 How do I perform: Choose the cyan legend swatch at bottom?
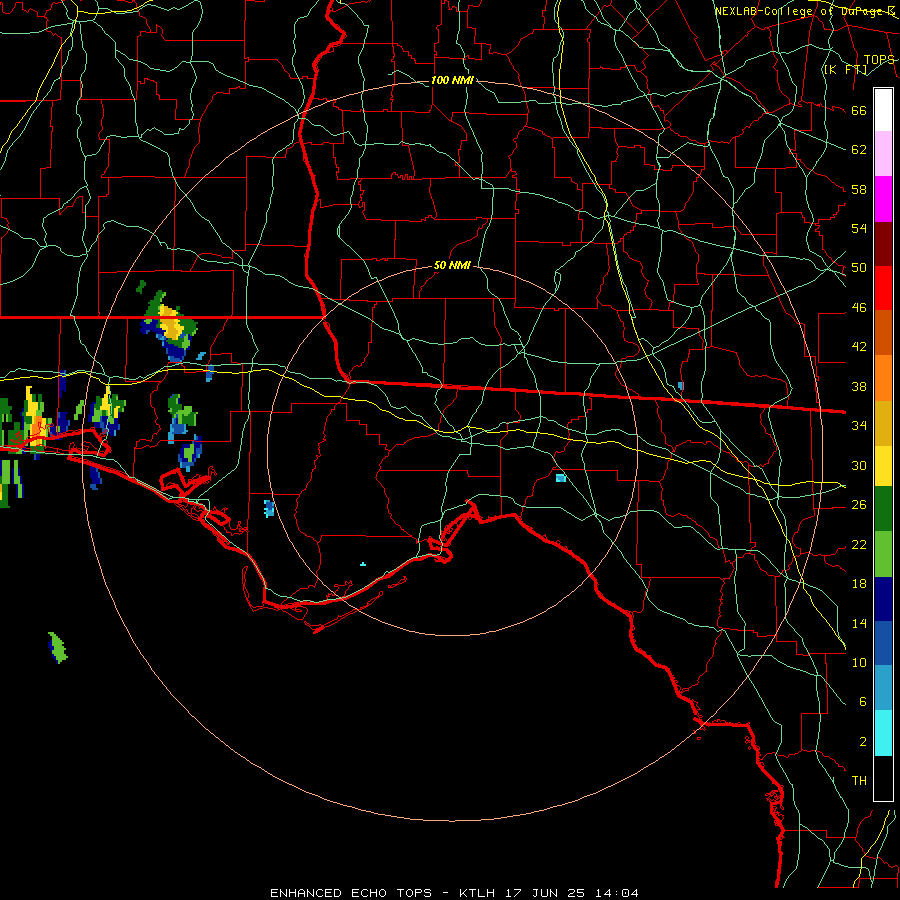[883, 733]
